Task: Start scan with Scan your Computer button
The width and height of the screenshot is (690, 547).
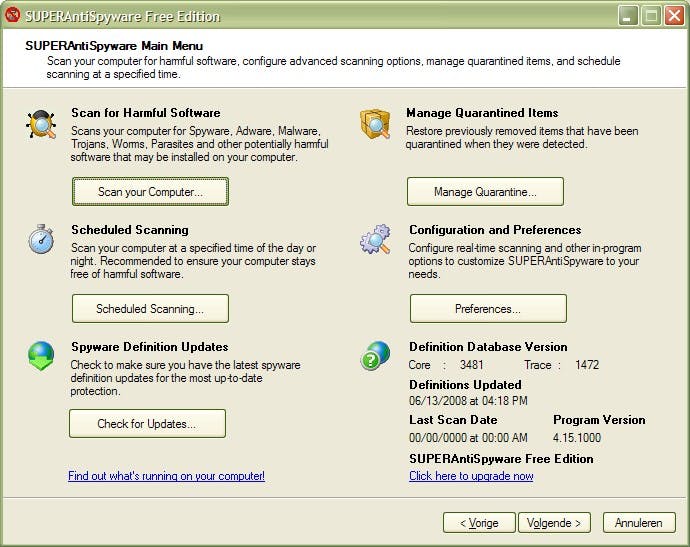Action: coord(150,191)
